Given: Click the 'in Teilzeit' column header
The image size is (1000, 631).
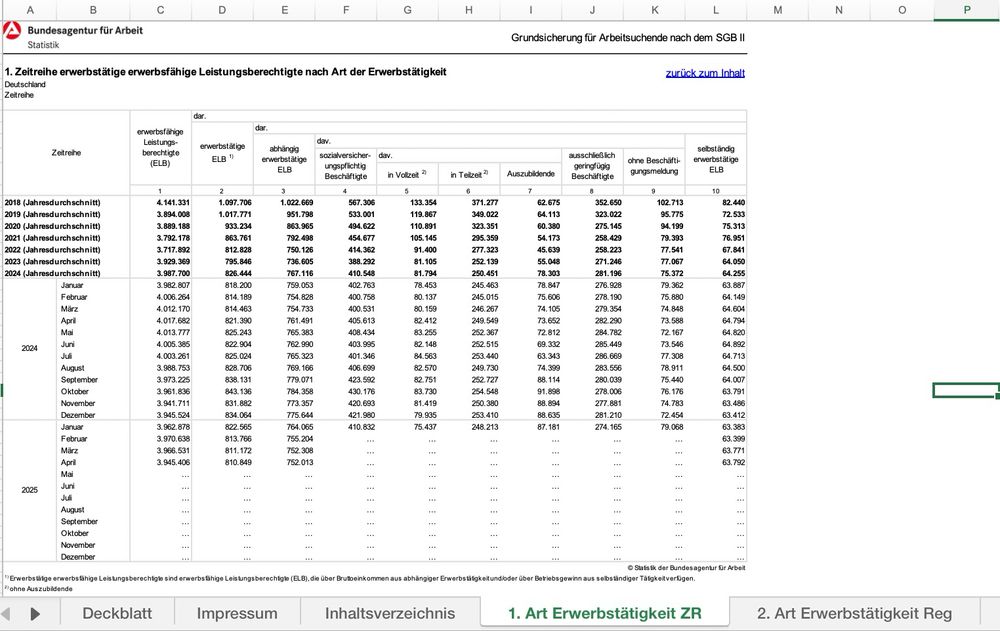Looking at the screenshot, I should [469, 174].
